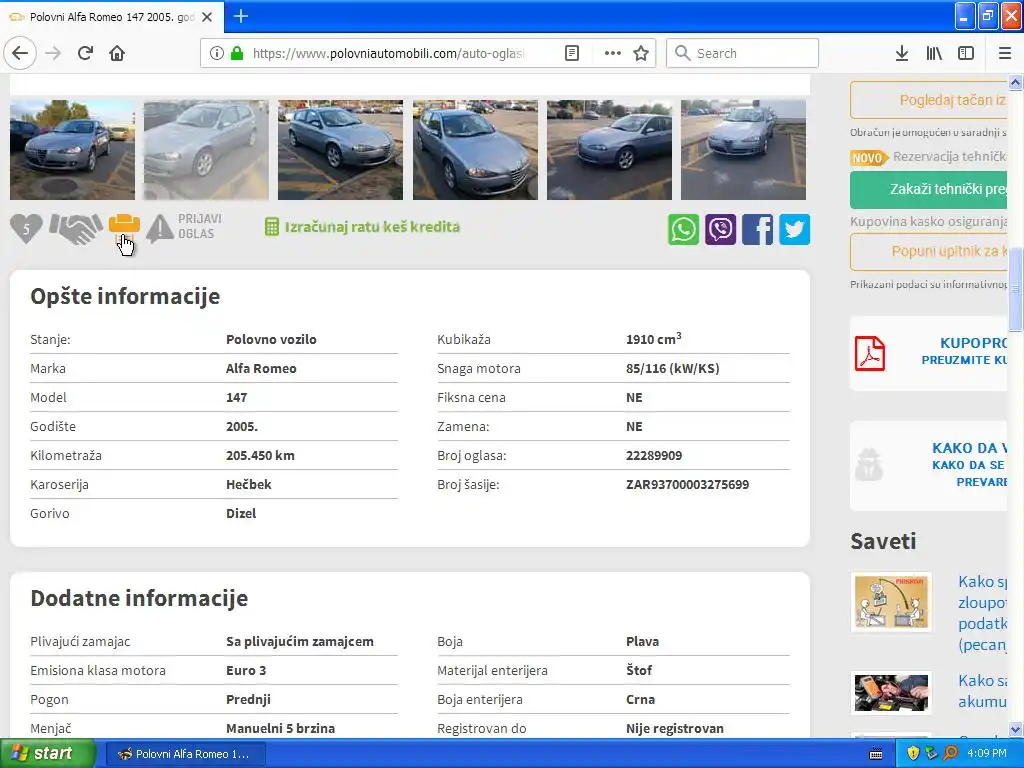Click the tray security shield icon

coord(913,754)
